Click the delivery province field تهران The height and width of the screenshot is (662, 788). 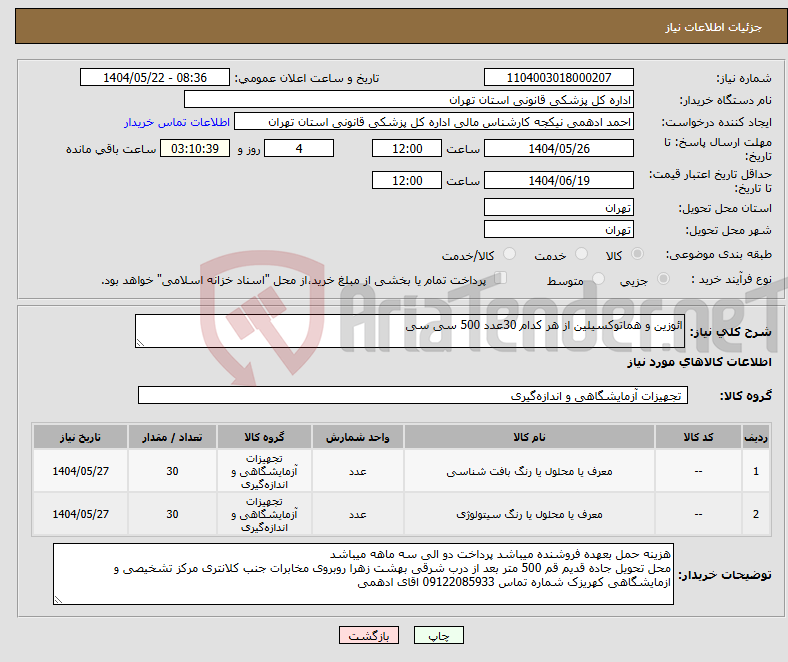point(559,207)
